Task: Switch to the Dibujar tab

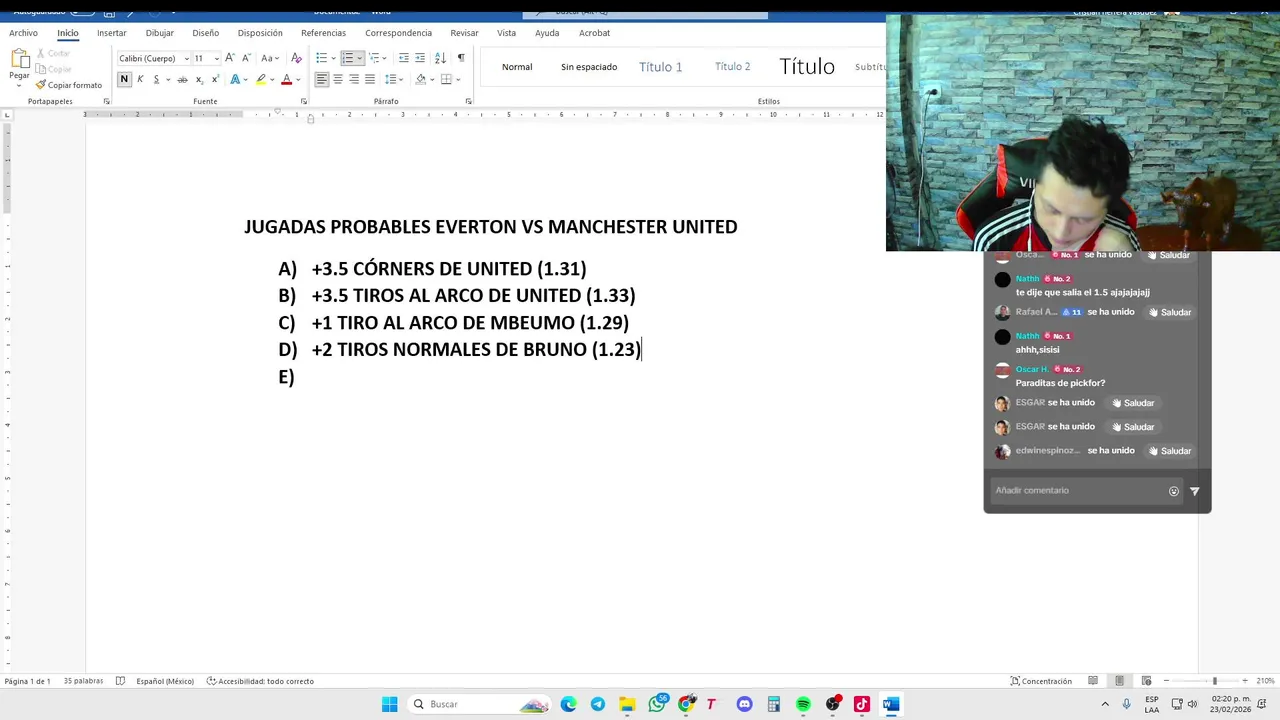Action: (x=159, y=33)
